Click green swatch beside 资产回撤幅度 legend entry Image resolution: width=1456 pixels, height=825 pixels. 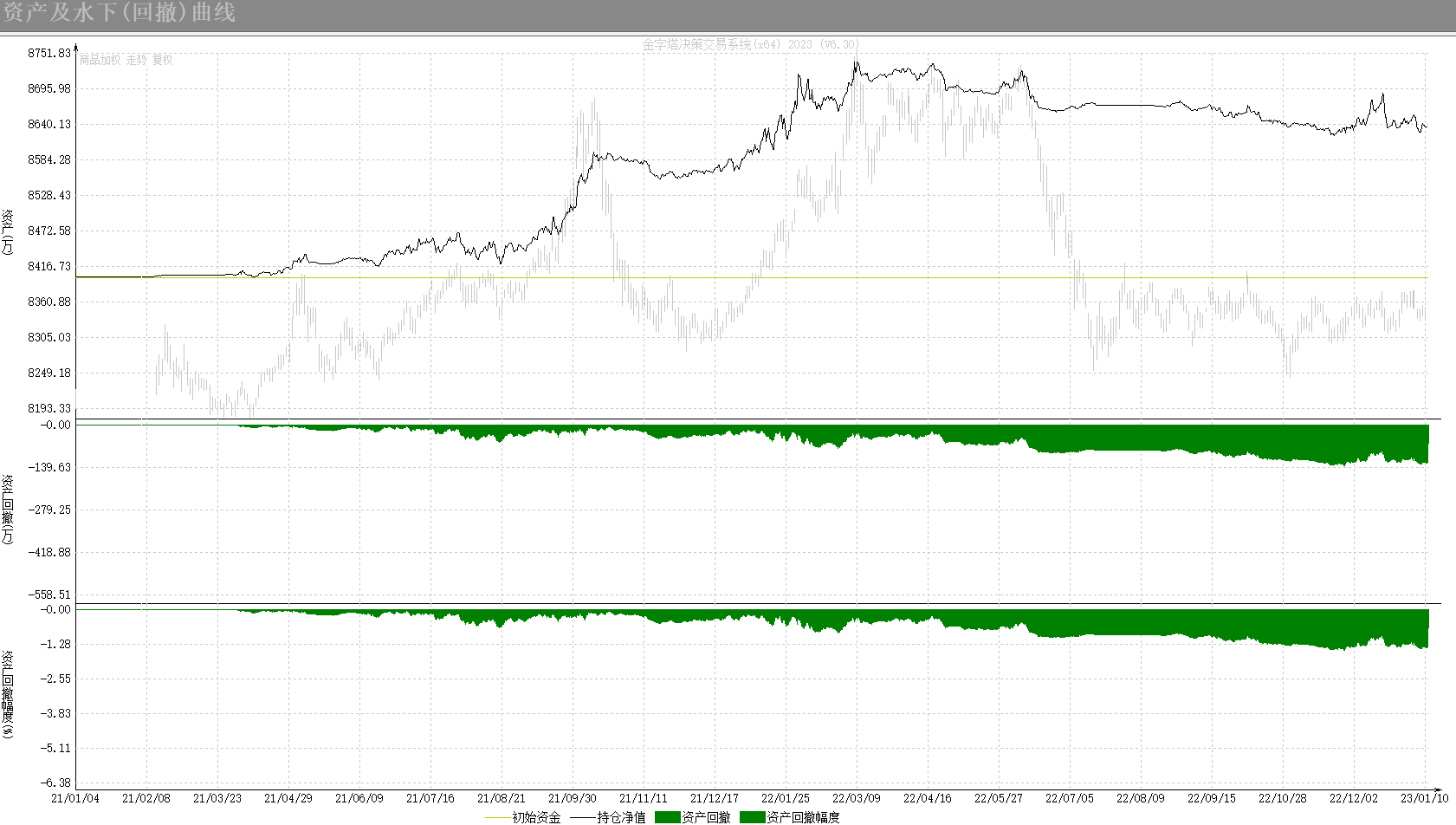point(752,817)
